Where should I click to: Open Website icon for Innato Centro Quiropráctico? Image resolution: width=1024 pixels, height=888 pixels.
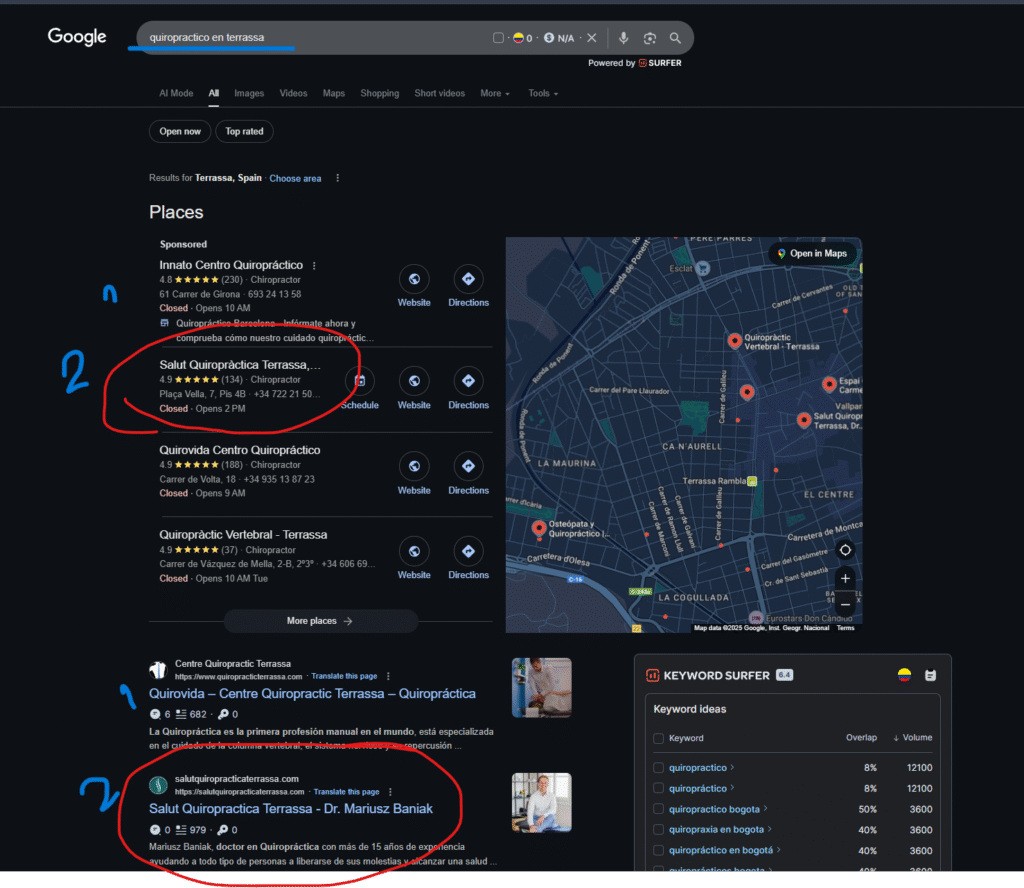(414, 279)
